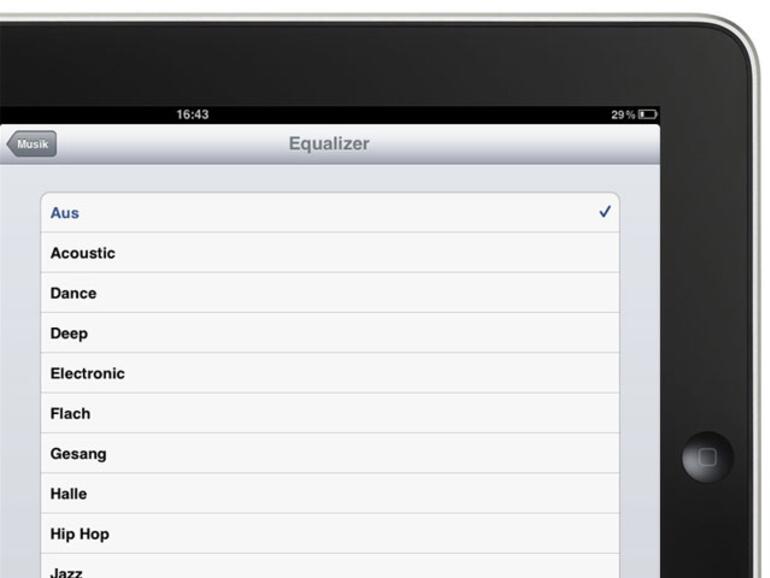Screen dimensions: 770x578
Task: Go back using the Musik button
Action: pyautogui.click(x=31, y=144)
